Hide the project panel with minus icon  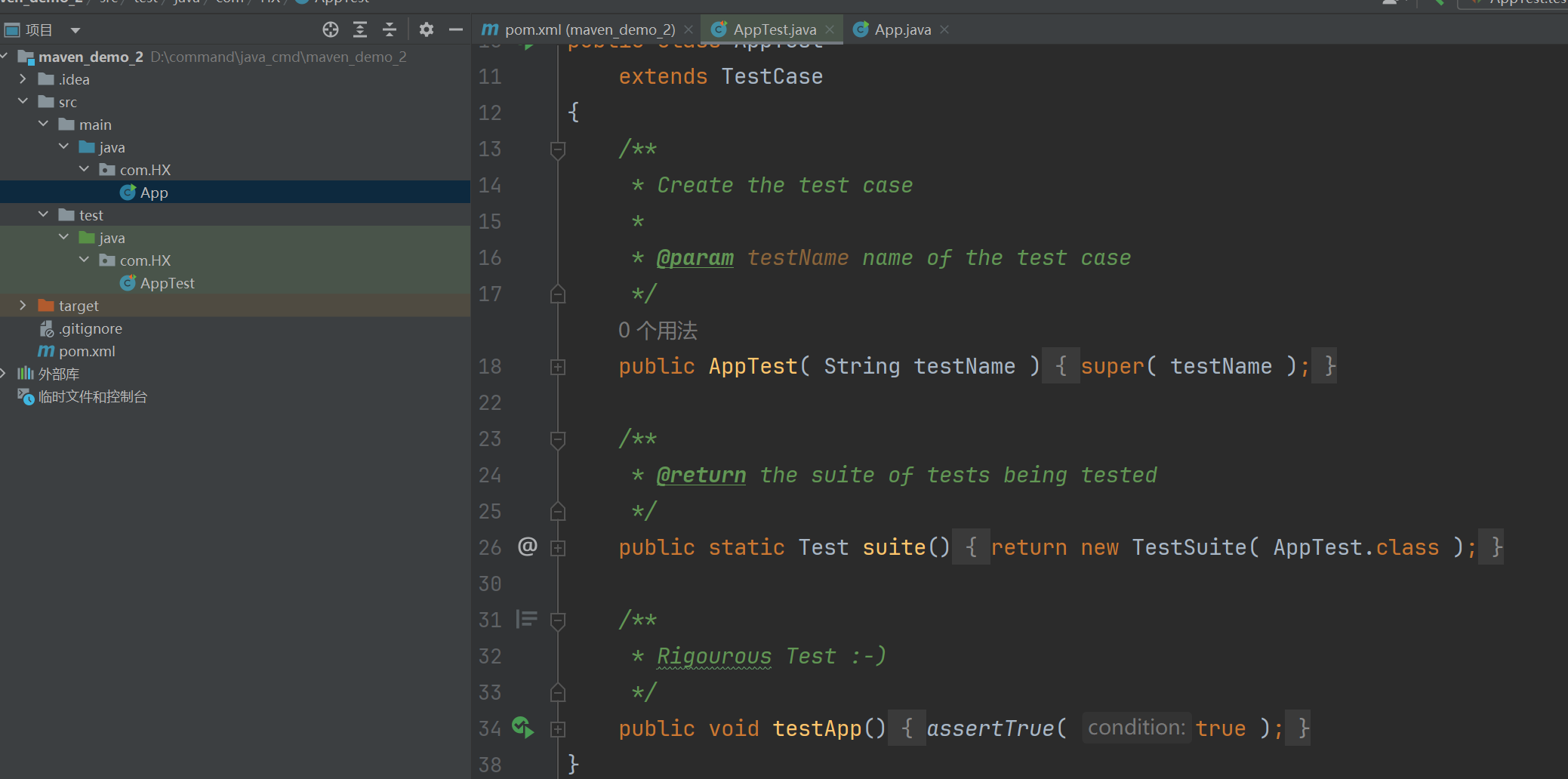click(455, 29)
